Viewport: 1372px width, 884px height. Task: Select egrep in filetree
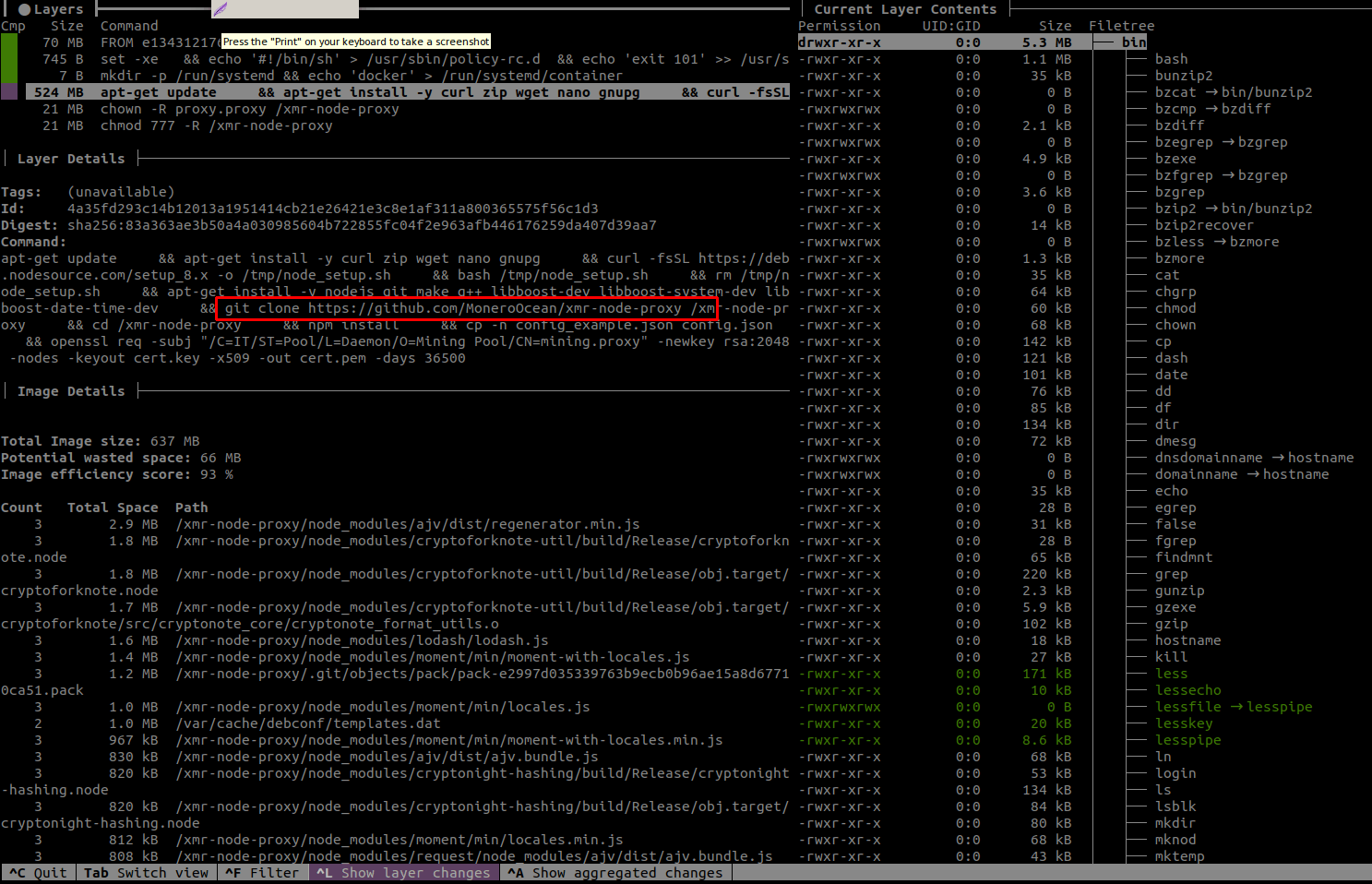pyautogui.click(x=1175, y=508)
